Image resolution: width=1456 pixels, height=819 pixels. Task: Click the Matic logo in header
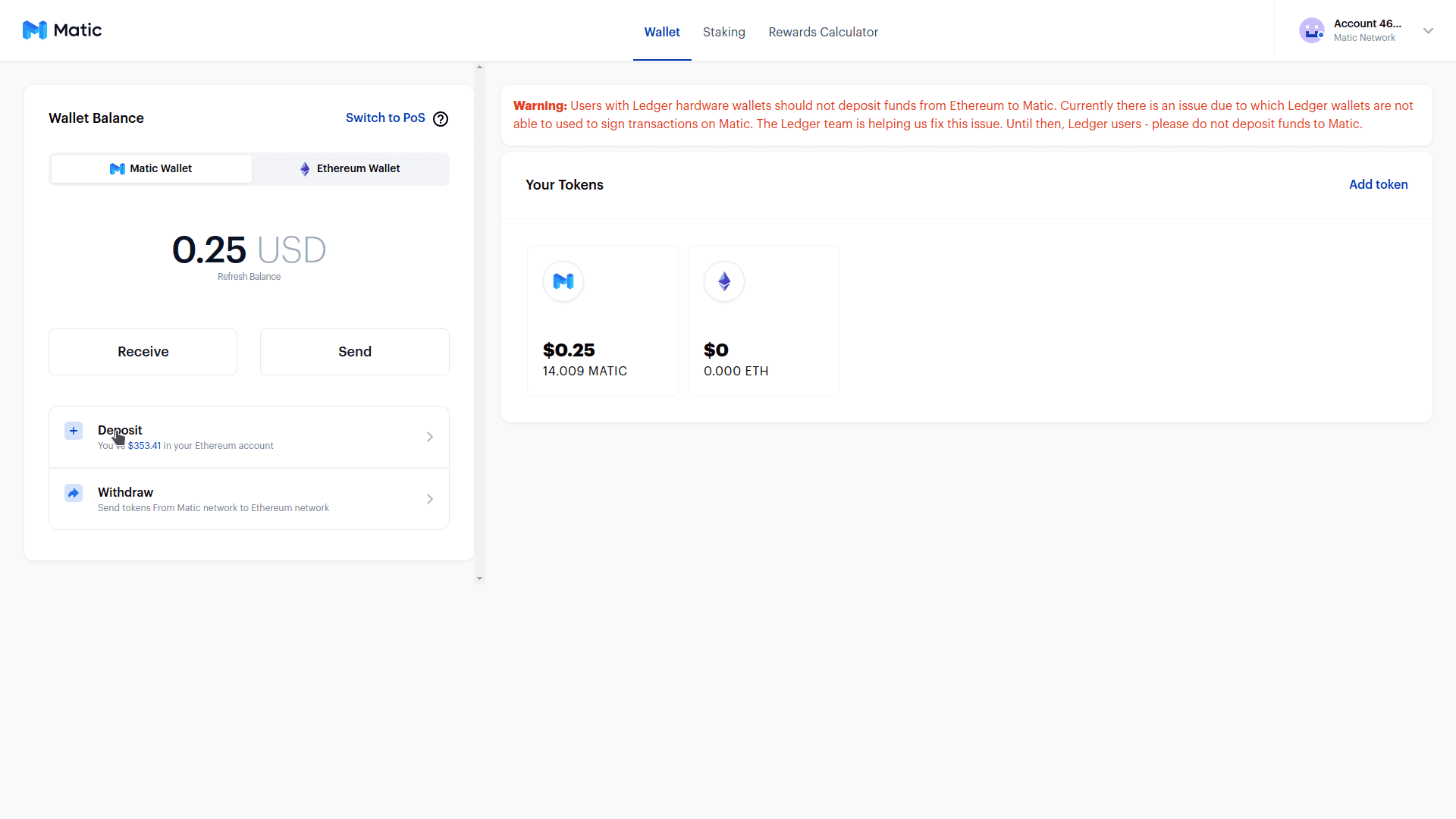[61, 30]
